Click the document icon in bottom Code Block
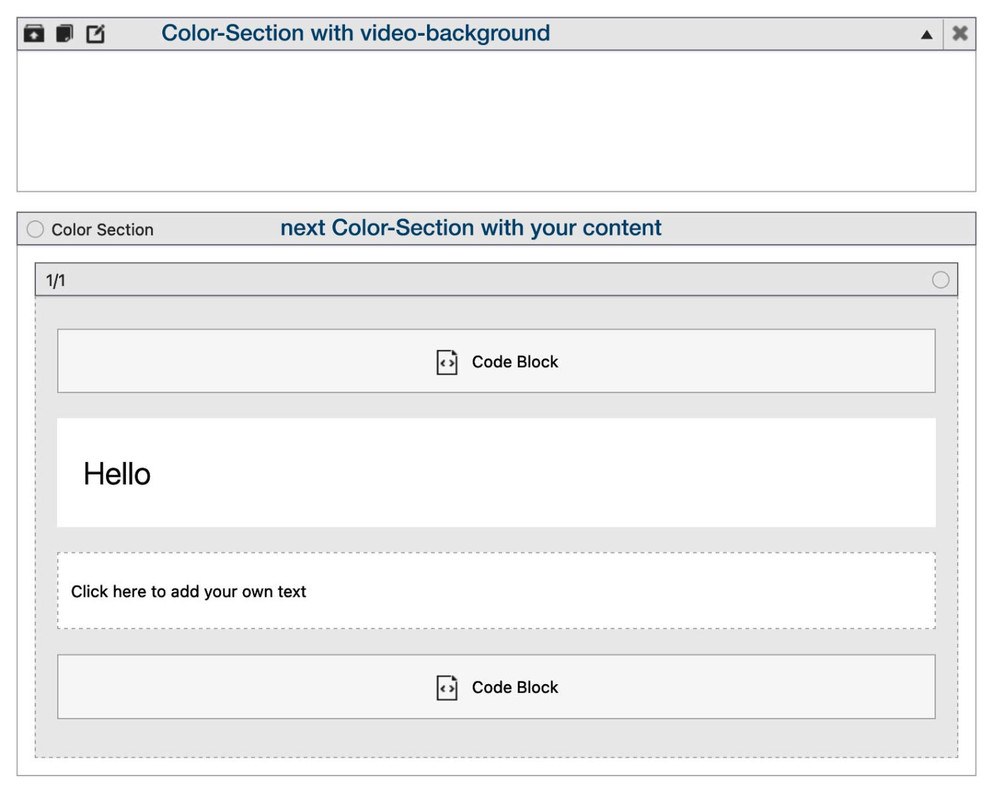993x800 pixels. pos(446,688)
